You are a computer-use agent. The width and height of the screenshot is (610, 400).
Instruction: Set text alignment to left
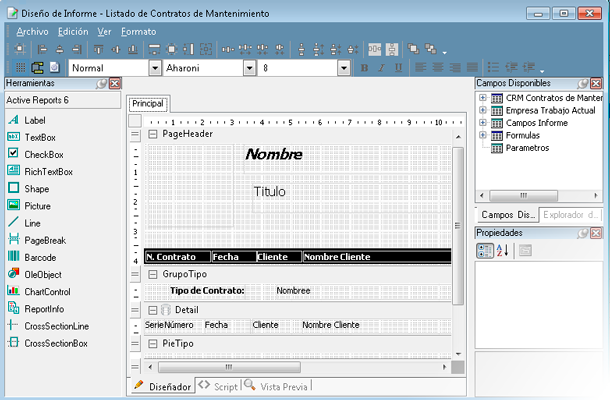click(421, 68)
